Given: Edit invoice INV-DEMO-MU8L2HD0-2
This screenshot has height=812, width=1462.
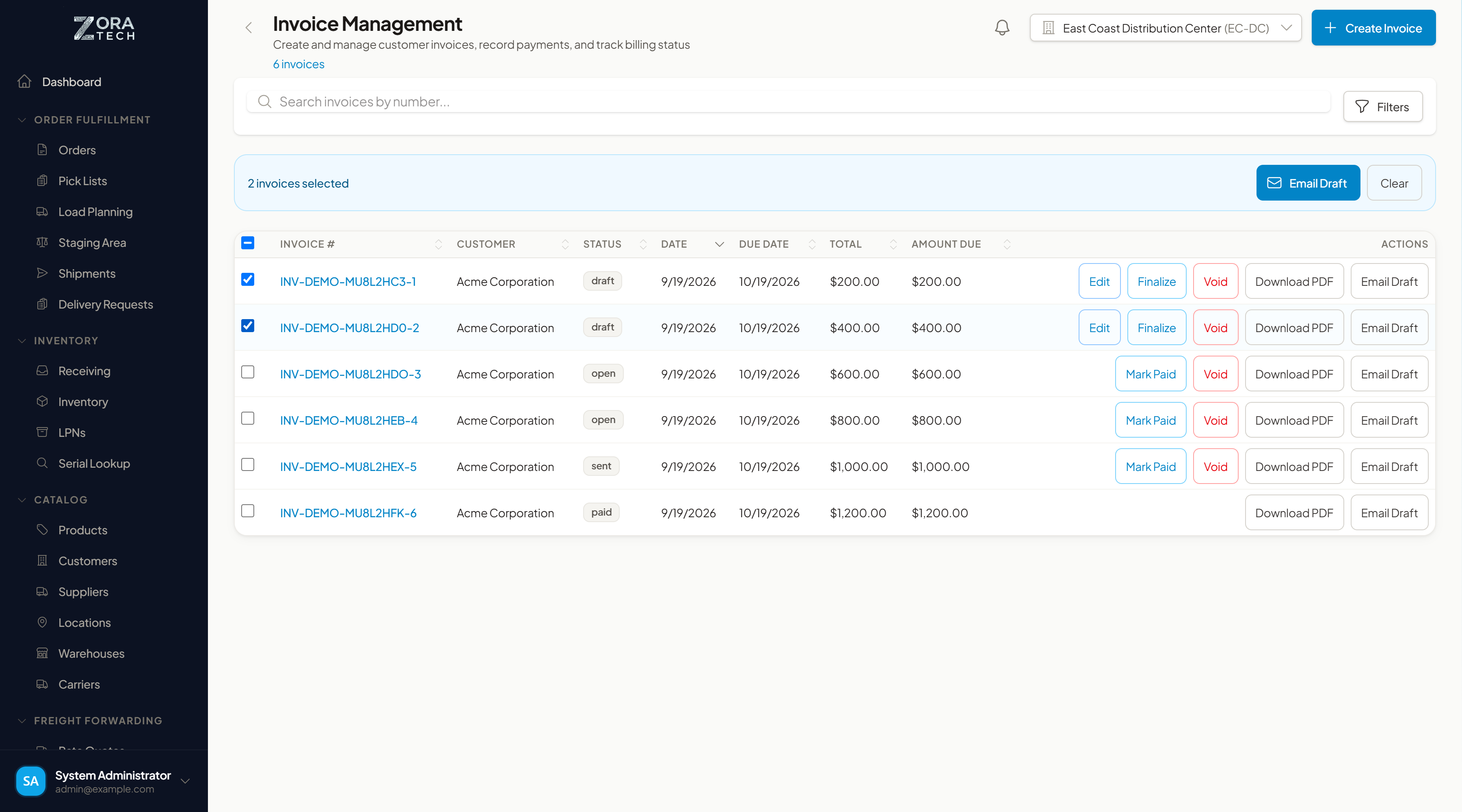Looking at the screenshot, I should click(1099, 328).
